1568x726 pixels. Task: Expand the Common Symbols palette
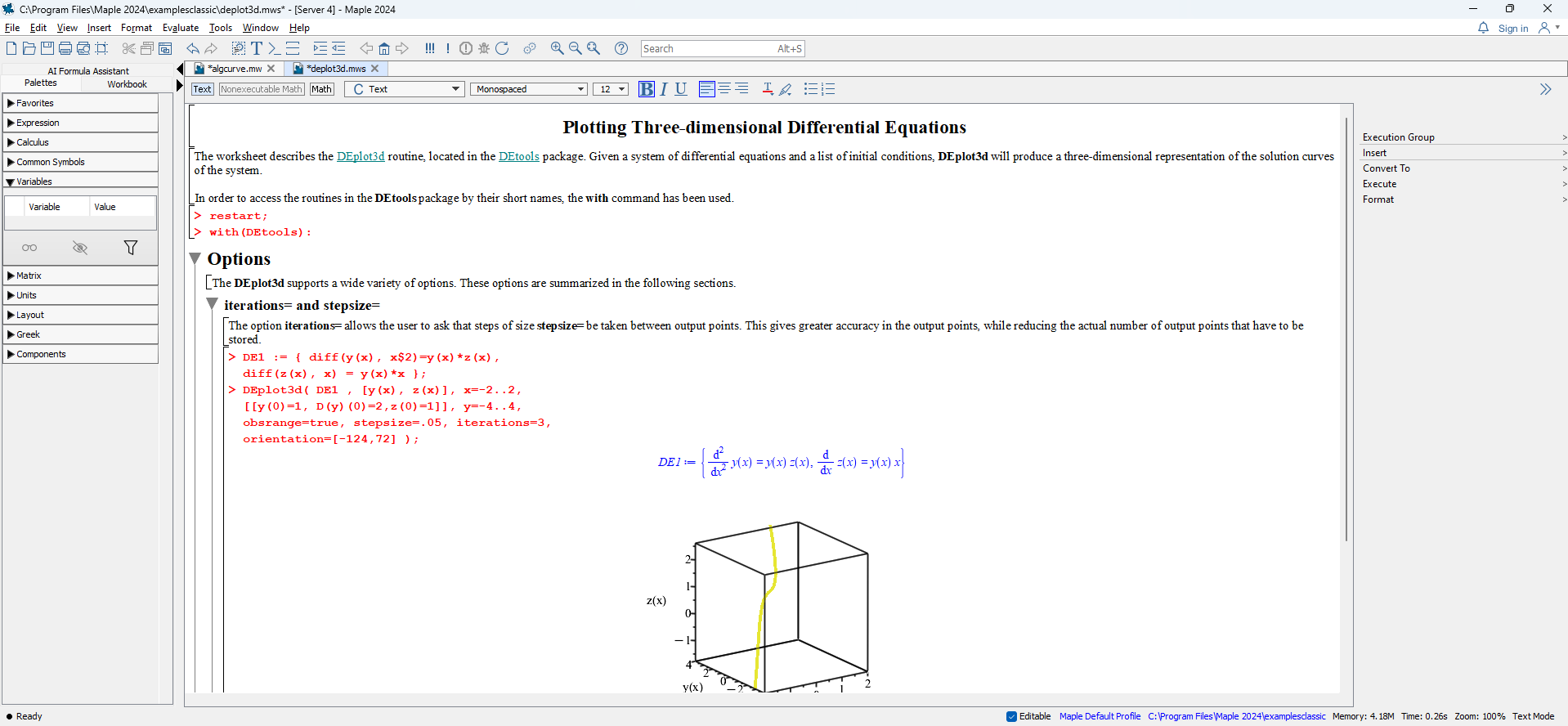click(80, 162)
